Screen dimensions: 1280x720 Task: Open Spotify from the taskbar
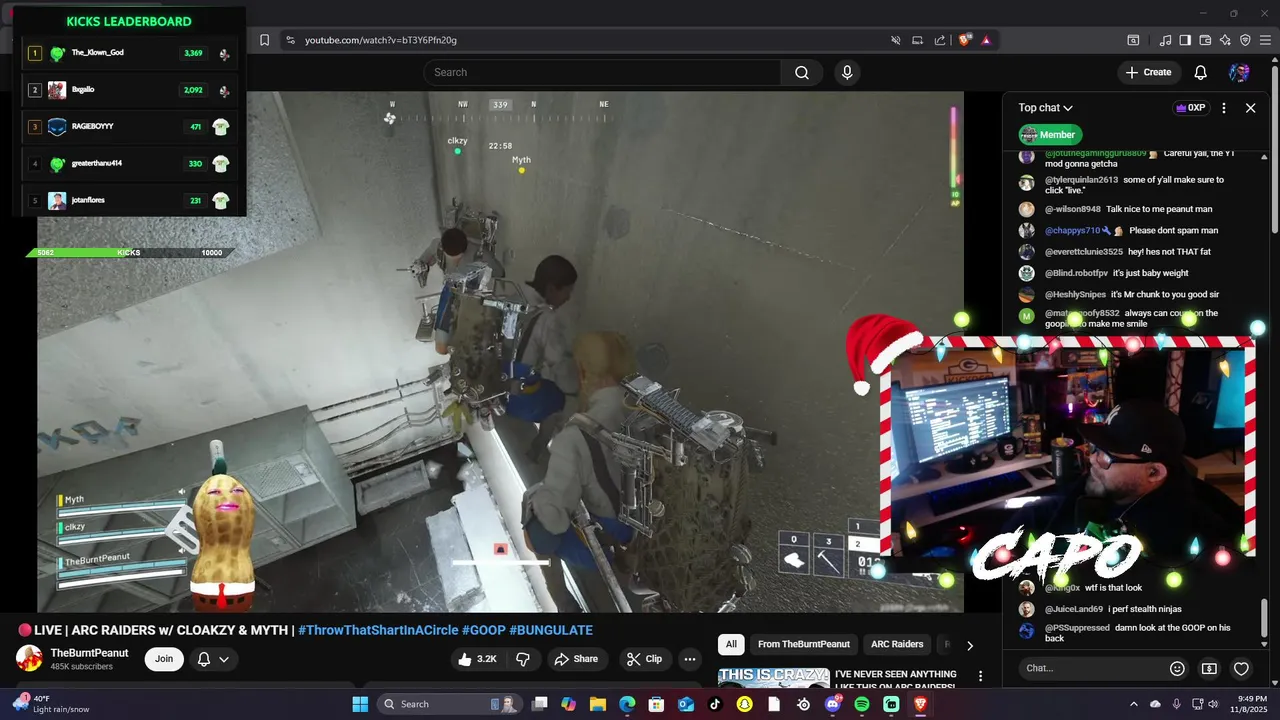[x=862, y=704]
